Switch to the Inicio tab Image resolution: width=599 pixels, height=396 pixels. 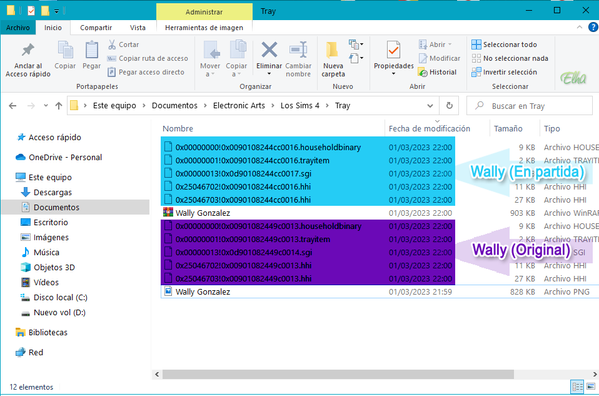[53, 28]
